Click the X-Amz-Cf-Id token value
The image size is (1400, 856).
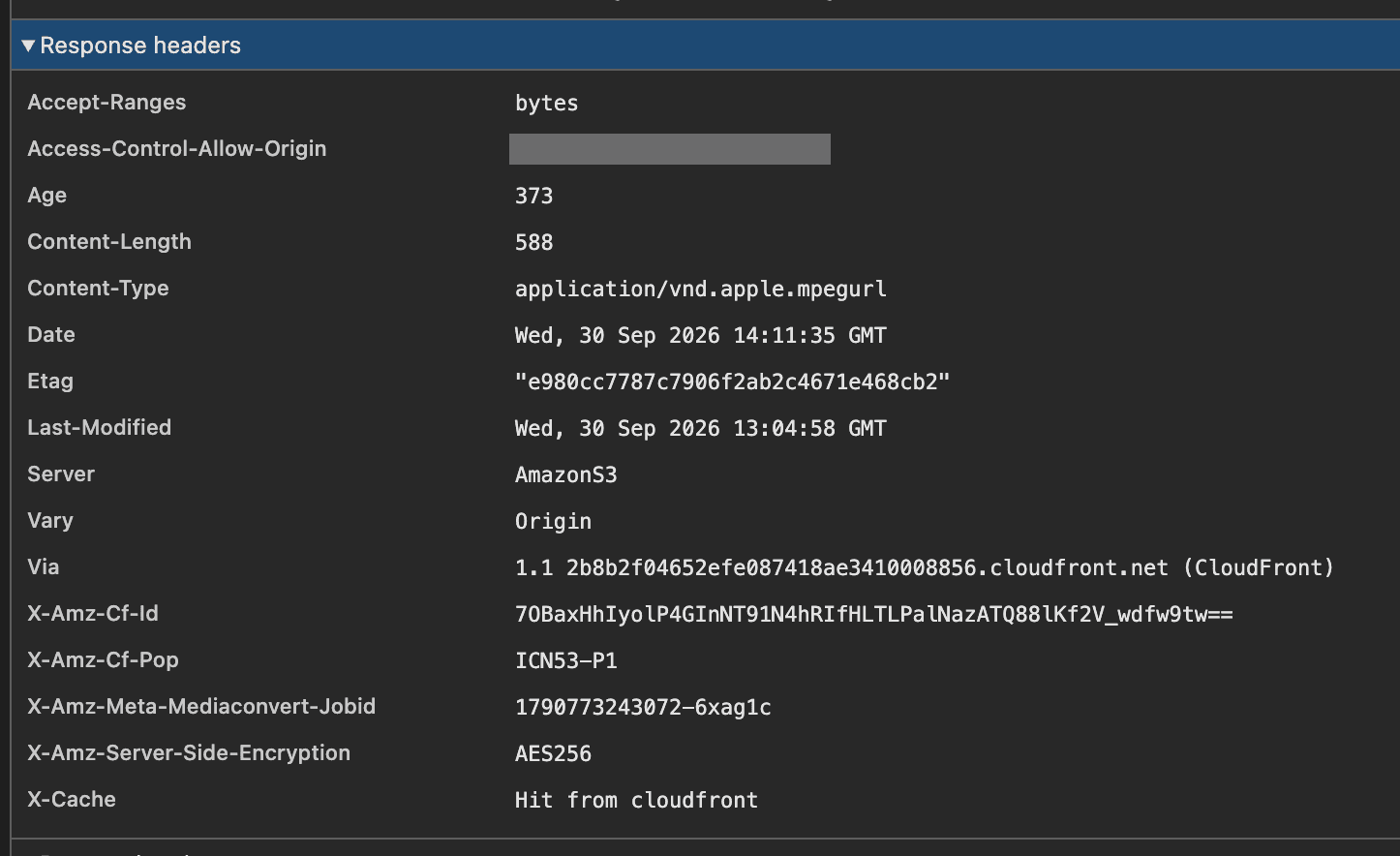coord(874,614)
